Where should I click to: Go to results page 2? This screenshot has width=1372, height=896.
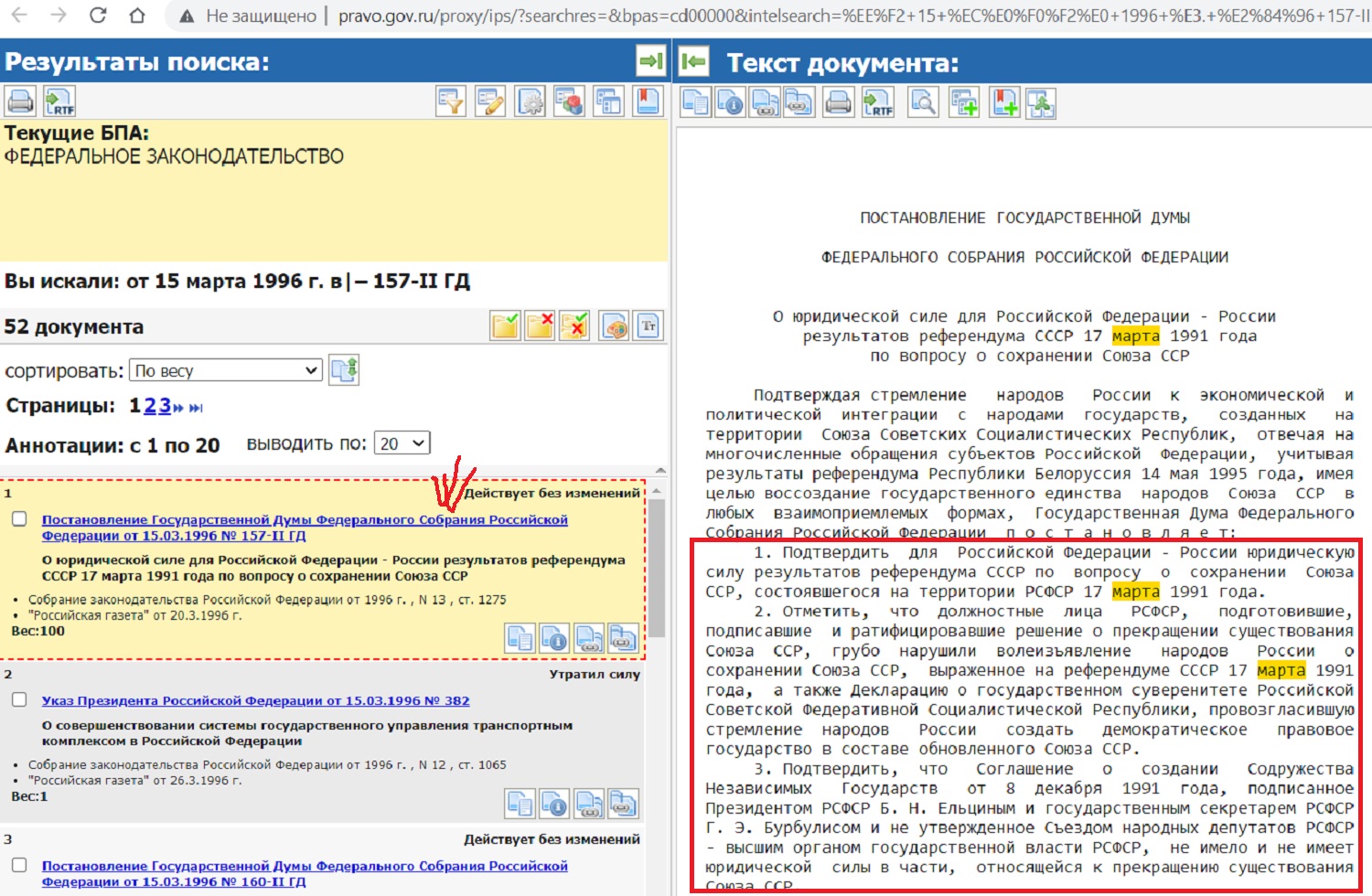[150, 406]
